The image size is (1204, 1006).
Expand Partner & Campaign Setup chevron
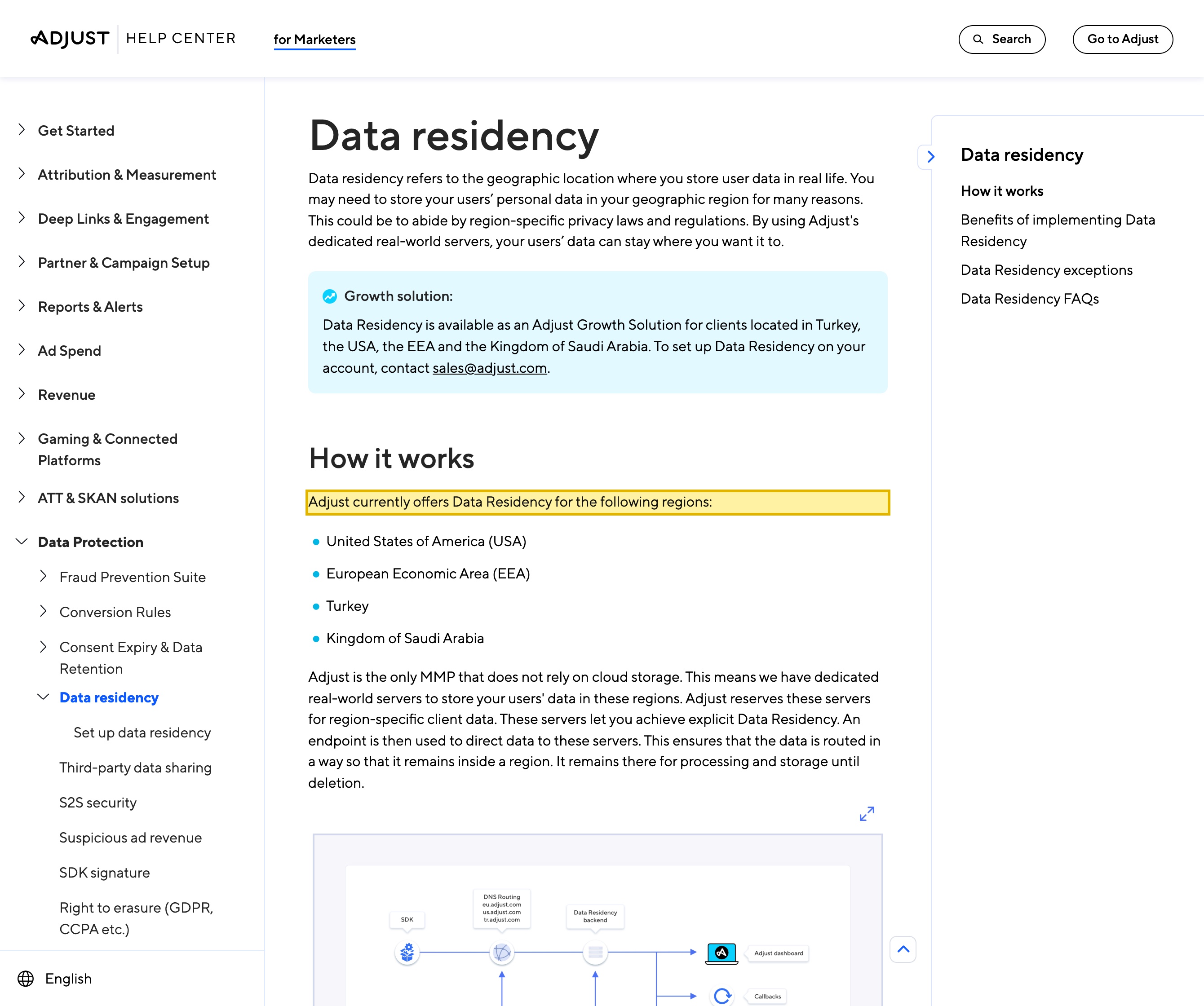(22, 262)
